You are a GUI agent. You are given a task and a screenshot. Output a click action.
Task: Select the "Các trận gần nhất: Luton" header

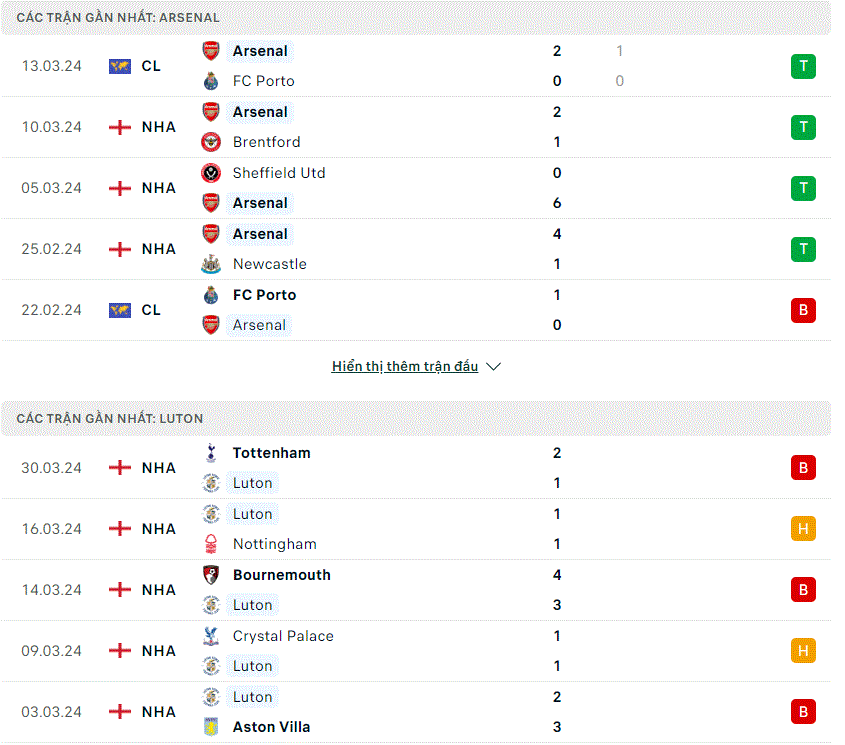pos(415,419)
